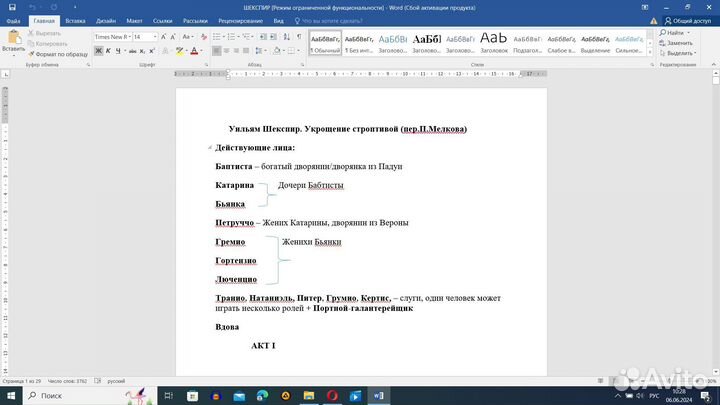
Task: Click the bulleted list icon
Action: (217, 37)
